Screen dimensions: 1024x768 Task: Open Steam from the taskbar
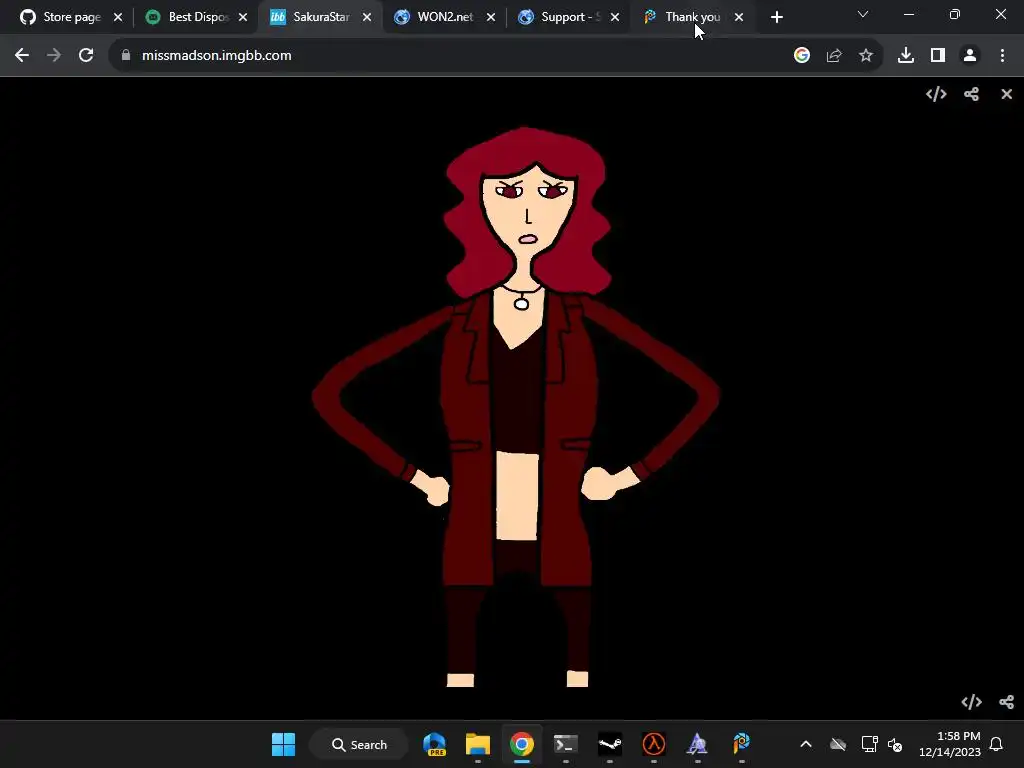coord(610,744)
